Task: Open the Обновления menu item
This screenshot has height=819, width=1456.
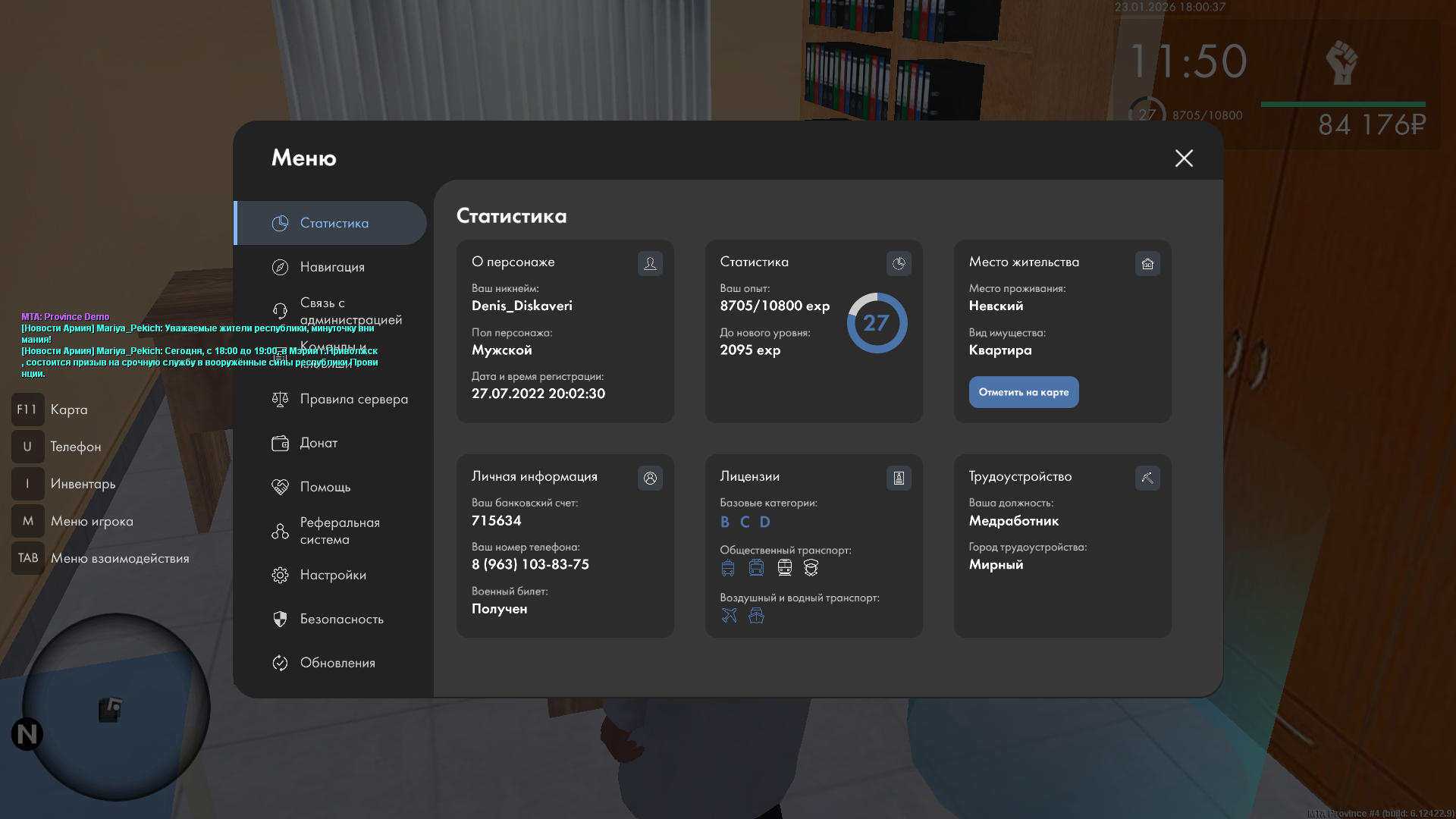Action: pos(337,663)
